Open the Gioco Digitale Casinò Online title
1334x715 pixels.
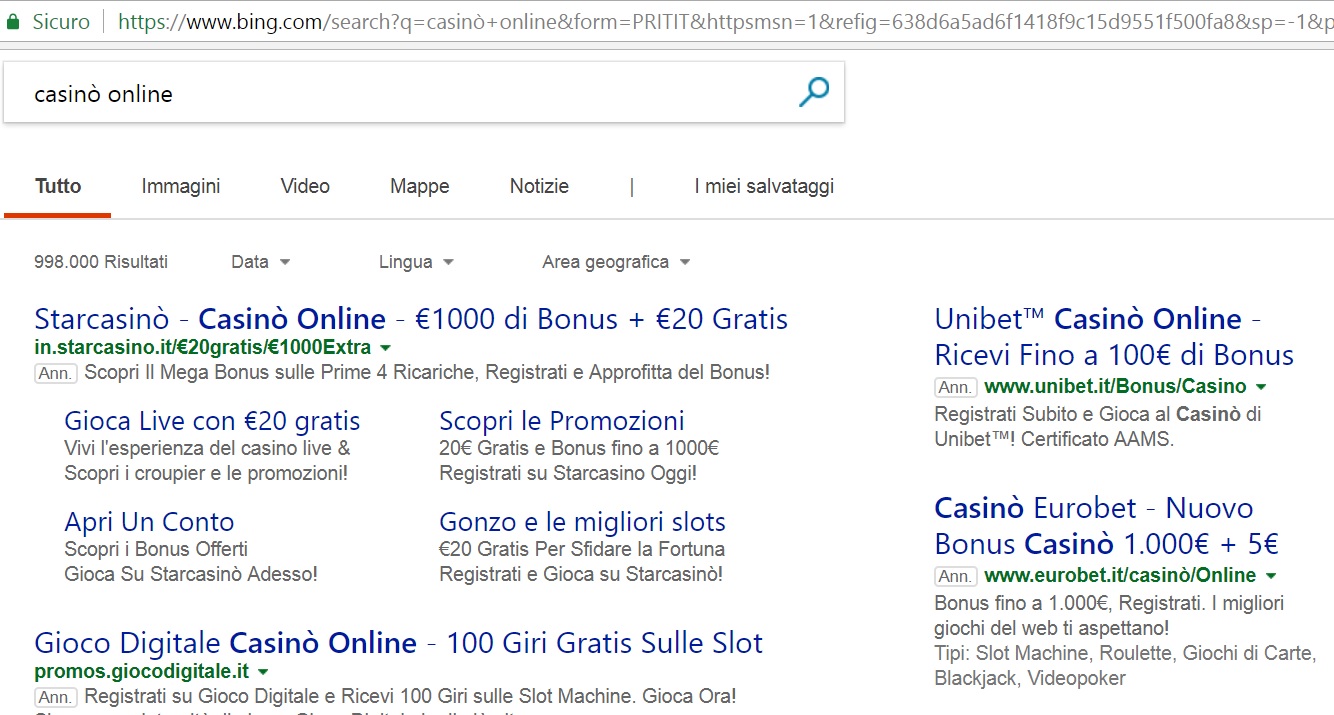pyautogui.click(x=398, y=642)
